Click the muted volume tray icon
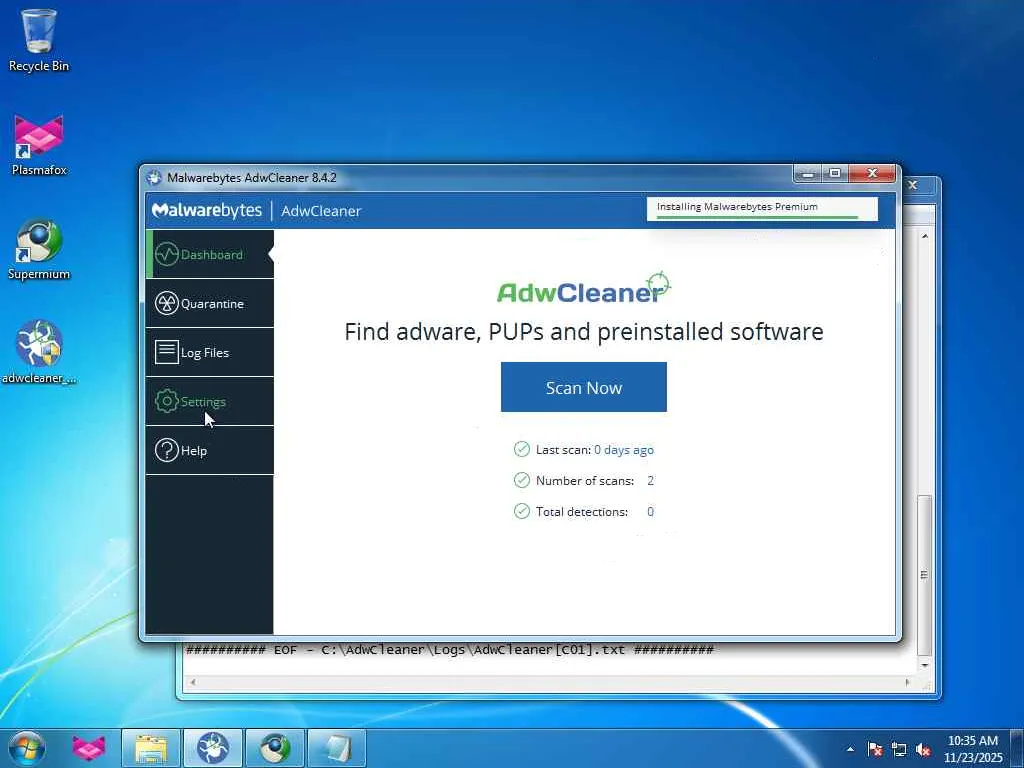1024x768 pixels. (x=923, y=749)
